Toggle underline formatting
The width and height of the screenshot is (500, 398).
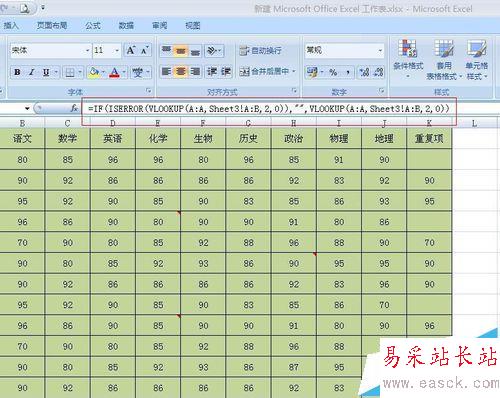(46, 72)
